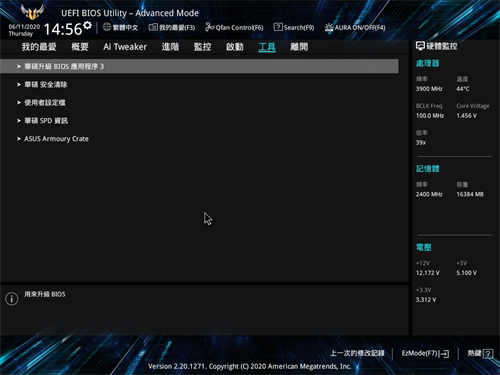Select the 進階 advanced tab
Image resolution: width=500 pixels, height=375 pixels.
tap(170, 47)
